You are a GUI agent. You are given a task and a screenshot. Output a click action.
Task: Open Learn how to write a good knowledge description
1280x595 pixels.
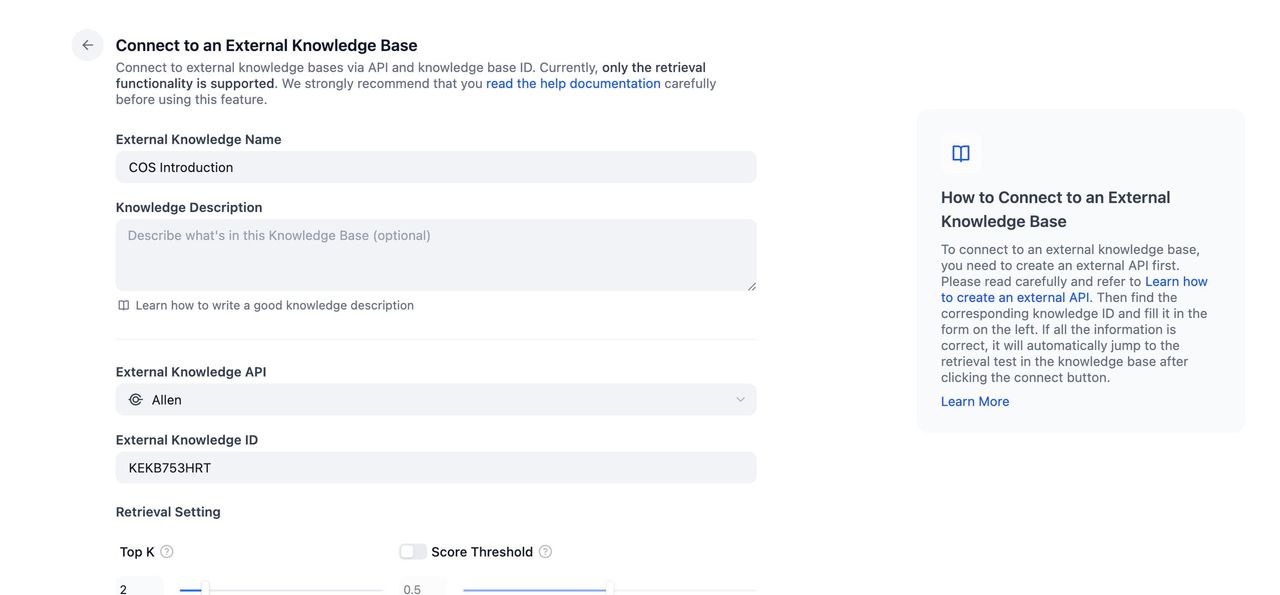274,305
